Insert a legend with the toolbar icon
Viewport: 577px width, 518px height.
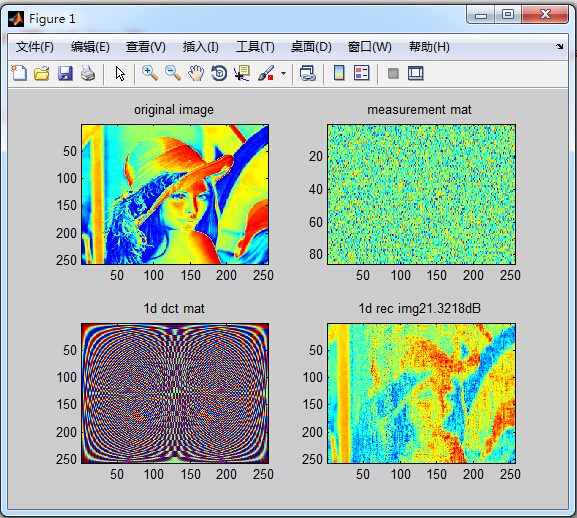[x=361, y=73]
